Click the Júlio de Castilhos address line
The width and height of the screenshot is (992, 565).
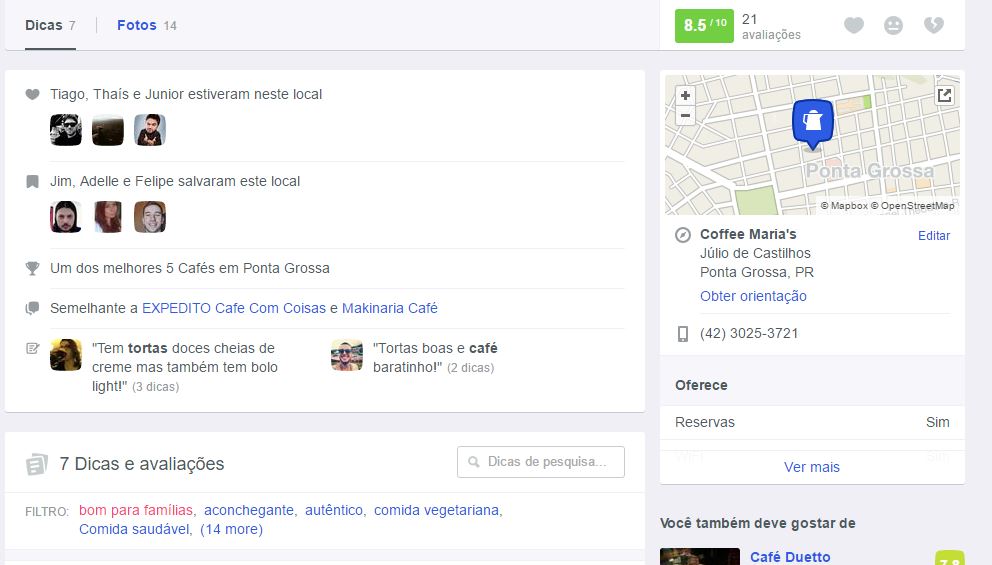(755, 253)
